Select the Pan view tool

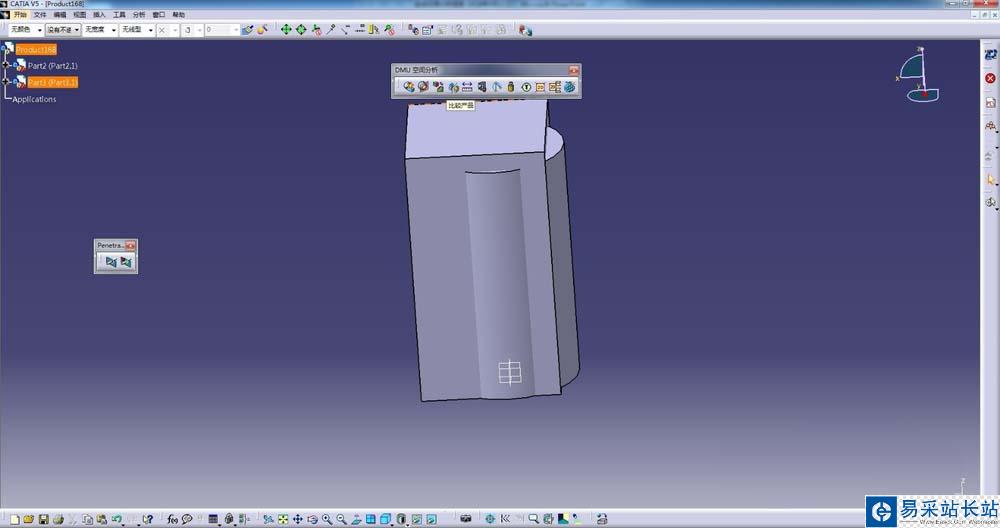(298, 520)
